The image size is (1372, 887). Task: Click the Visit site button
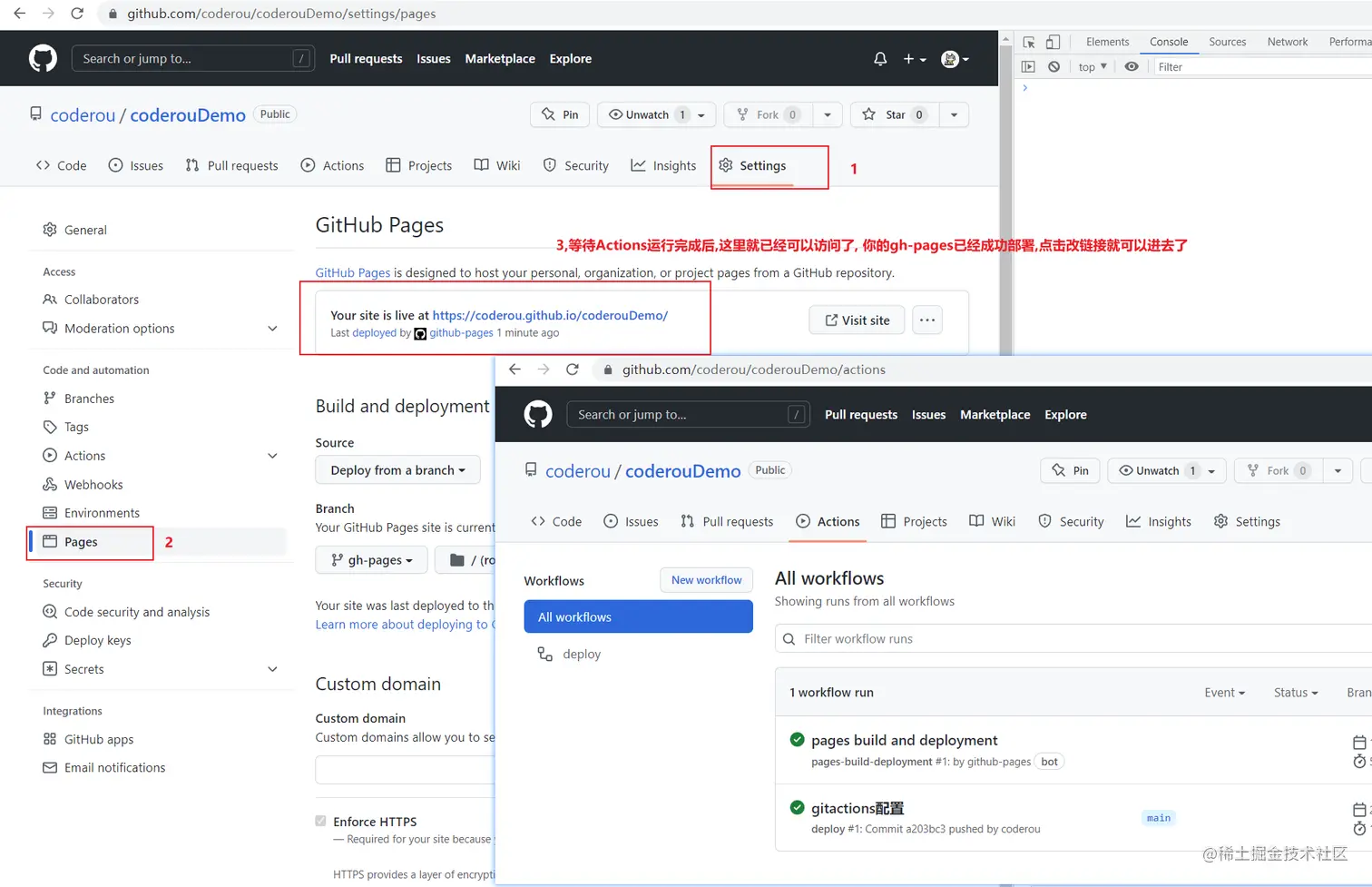click(857, 320)
